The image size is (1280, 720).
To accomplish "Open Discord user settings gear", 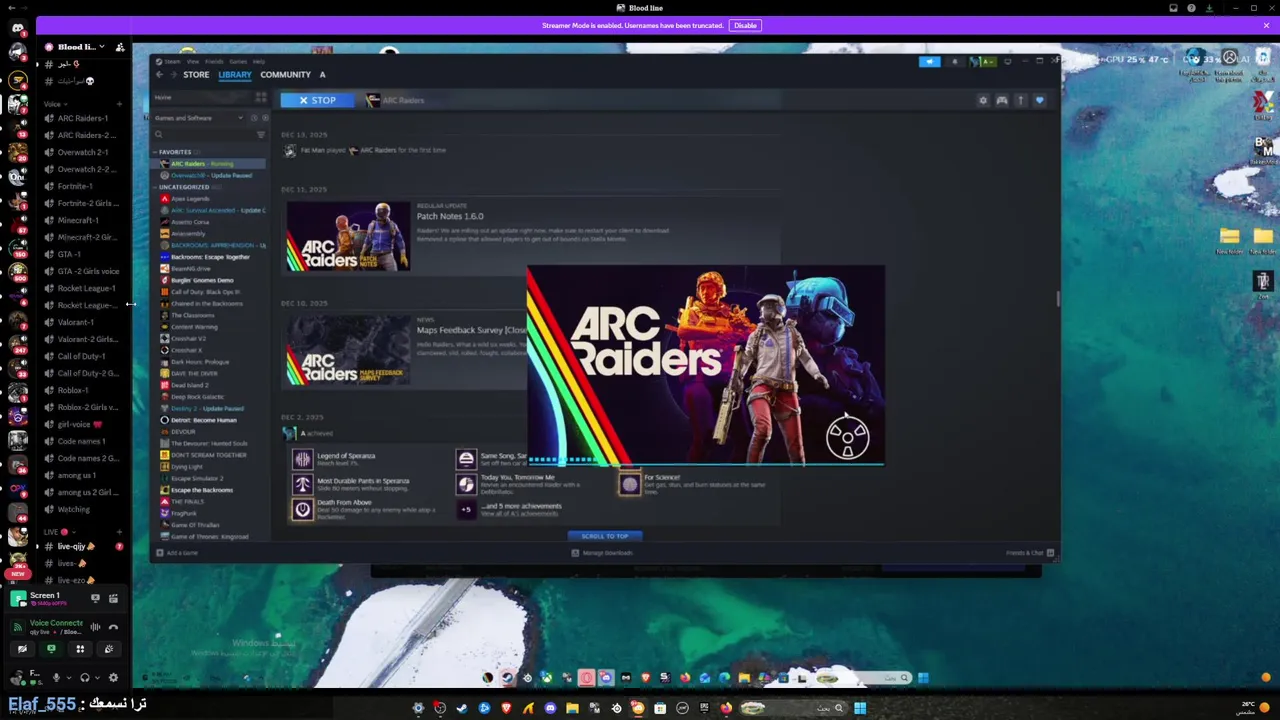I will coord(113,677).
